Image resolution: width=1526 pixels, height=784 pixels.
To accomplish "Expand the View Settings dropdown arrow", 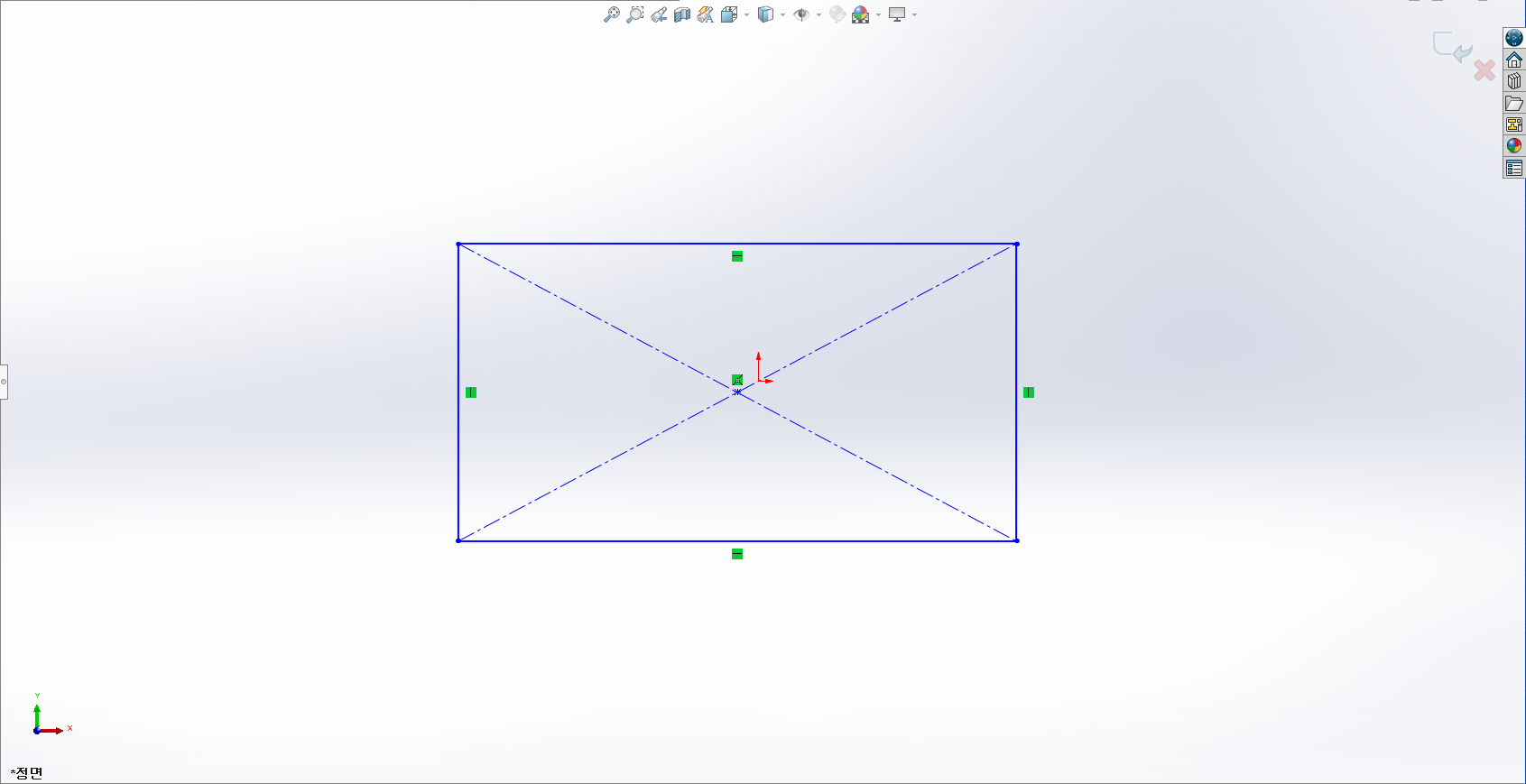I will coord(914,15).
